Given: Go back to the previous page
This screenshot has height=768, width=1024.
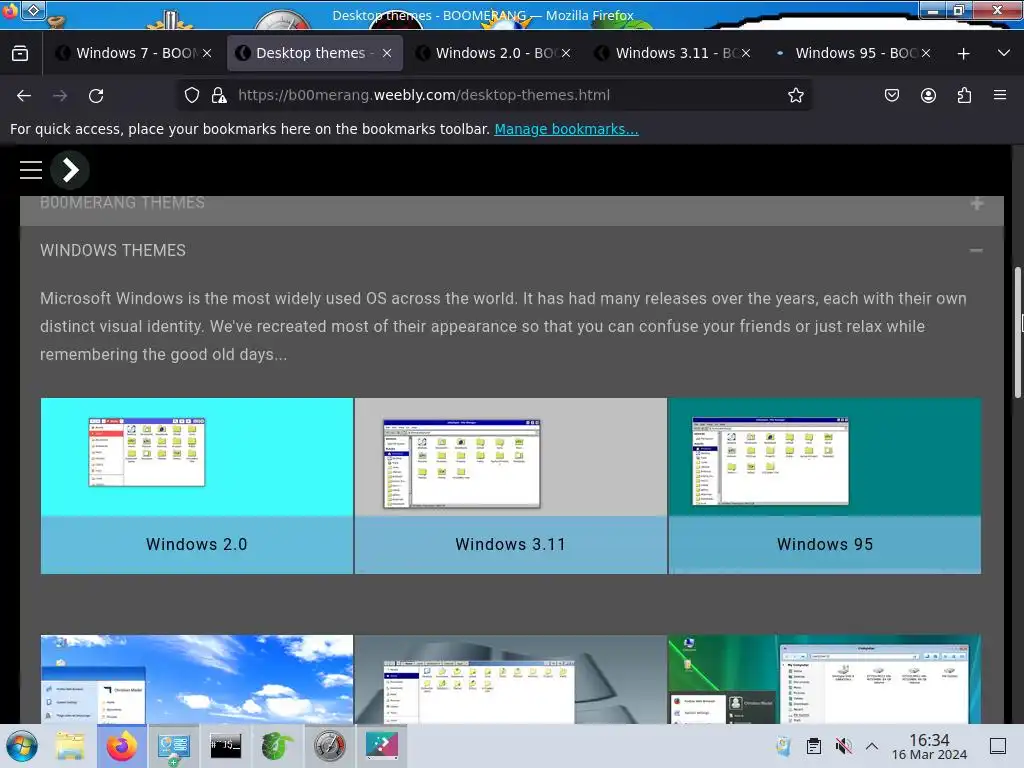Looking at the screenshot, I should (24, 95).
